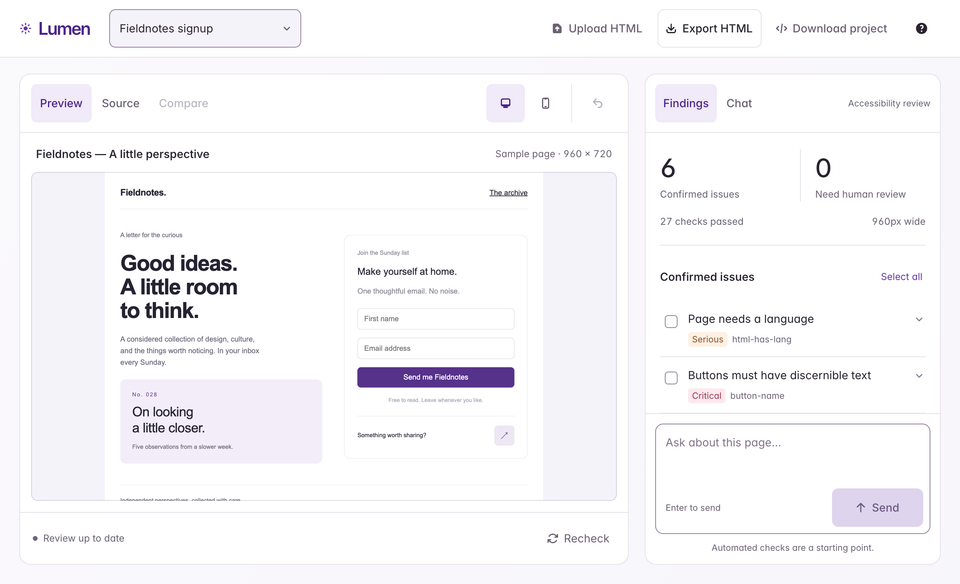
Task: Click the html-has-lang rule label
Action: point(762,339)
